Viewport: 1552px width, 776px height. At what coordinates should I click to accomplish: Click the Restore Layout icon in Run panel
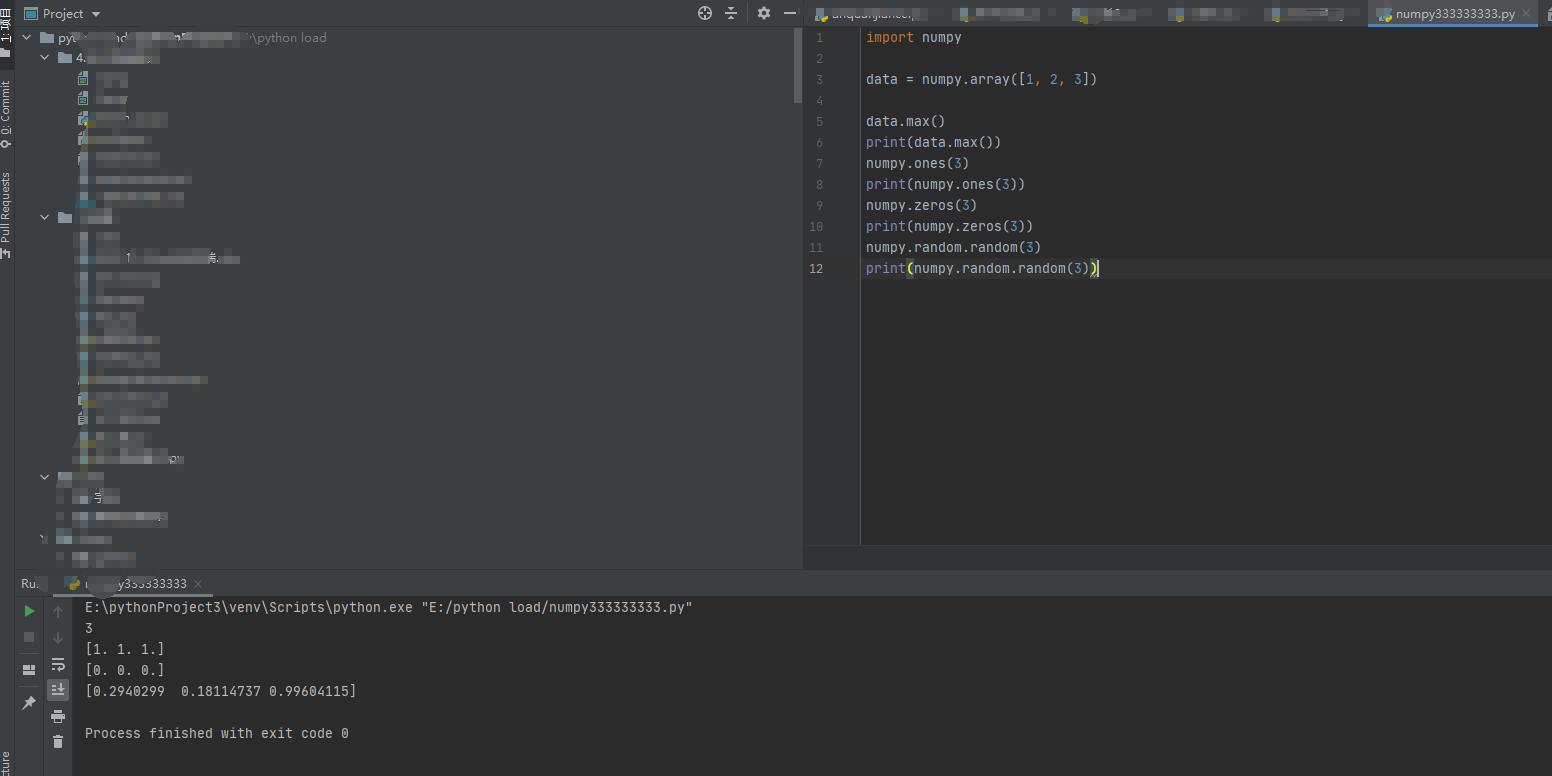click(x=29, y=670)
